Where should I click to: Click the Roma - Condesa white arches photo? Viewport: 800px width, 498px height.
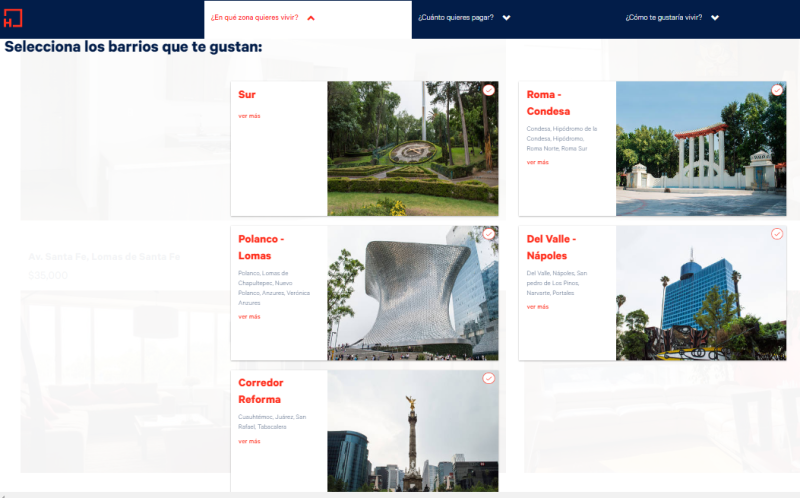pos(700,150)
